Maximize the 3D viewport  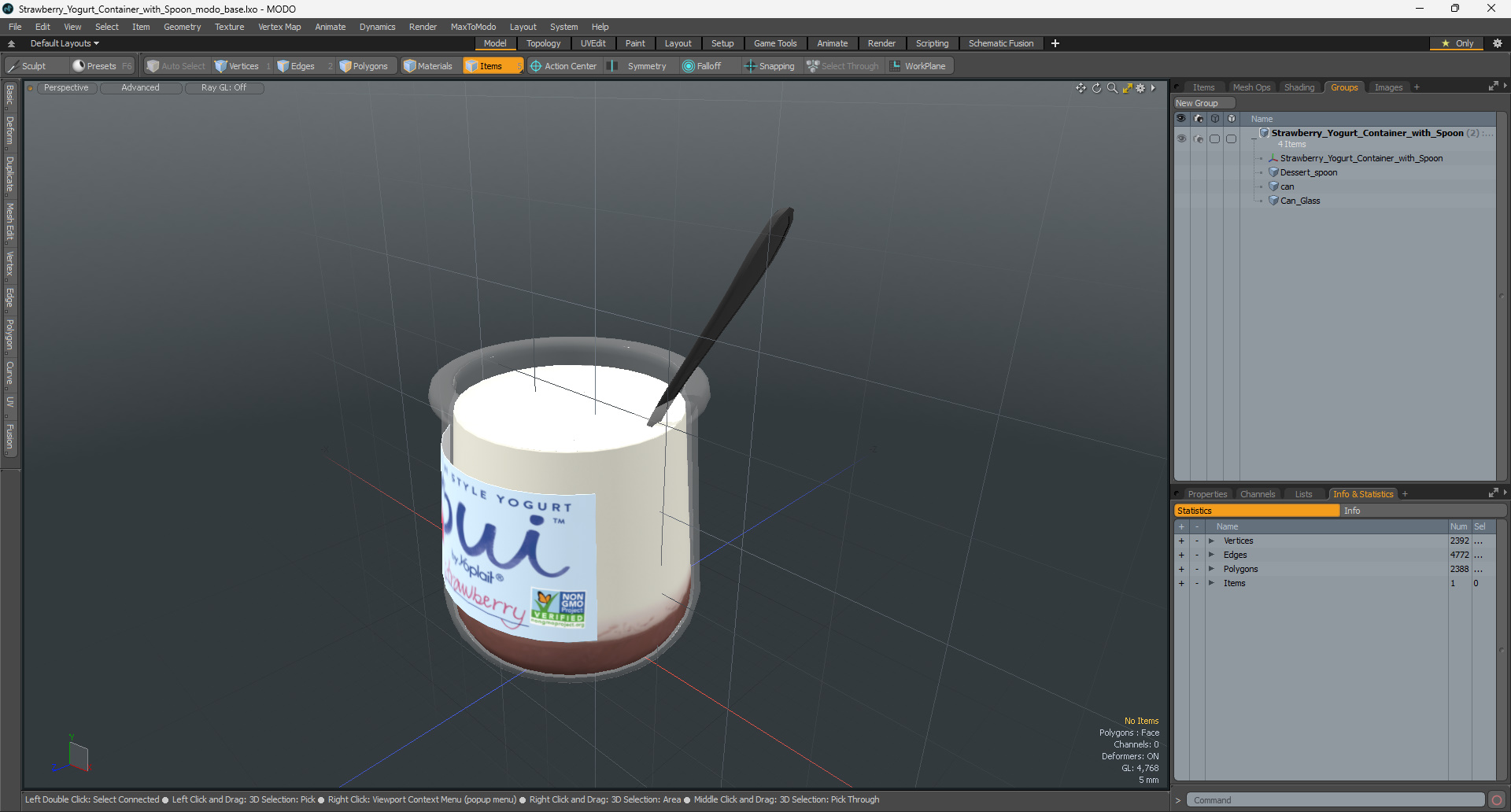coord(1127,88)
